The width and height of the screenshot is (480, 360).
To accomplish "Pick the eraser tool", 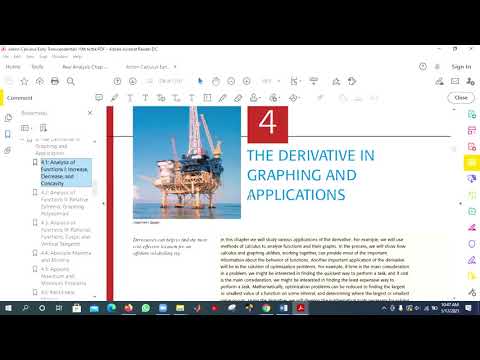I will click(238, 98).
